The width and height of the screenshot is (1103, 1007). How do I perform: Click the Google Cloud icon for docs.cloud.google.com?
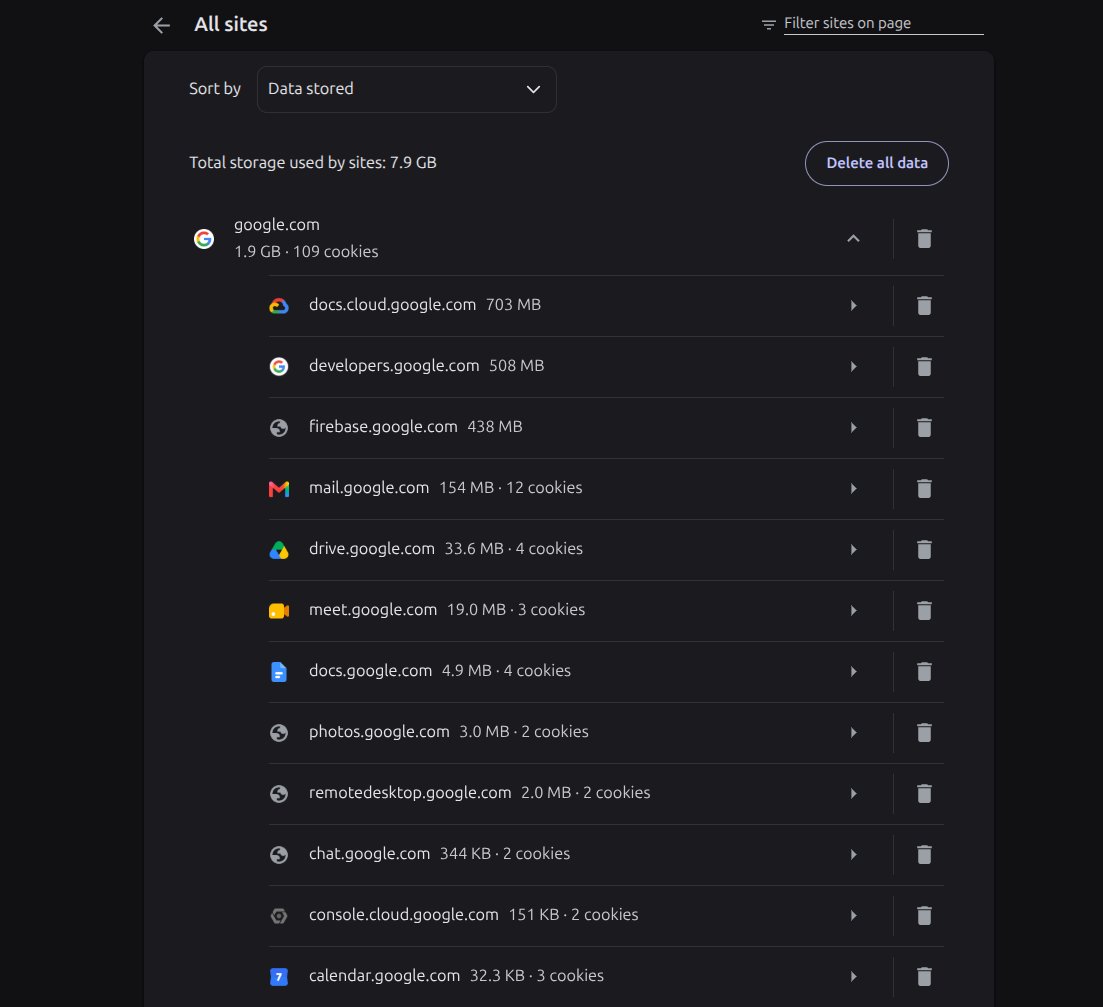tap(279, 306)
